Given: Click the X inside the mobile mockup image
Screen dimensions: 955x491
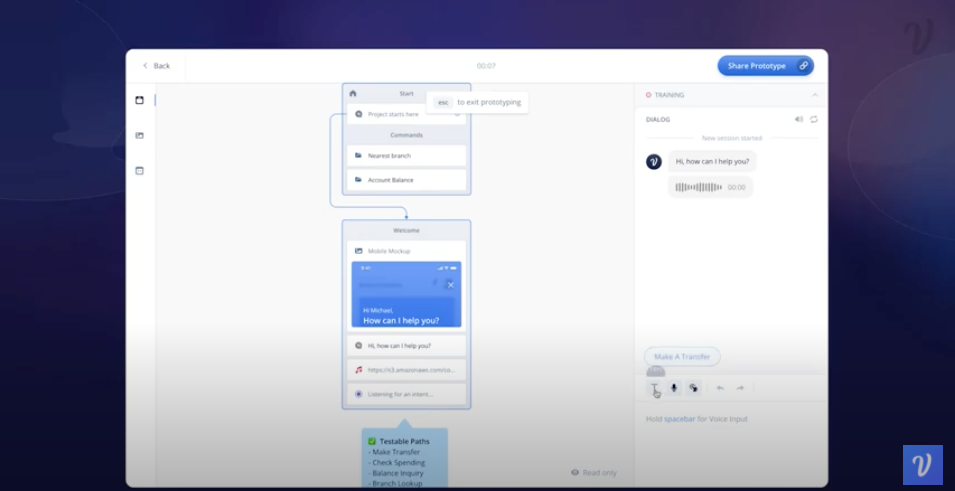Looking at the screenshot, I should pos(450,285).
